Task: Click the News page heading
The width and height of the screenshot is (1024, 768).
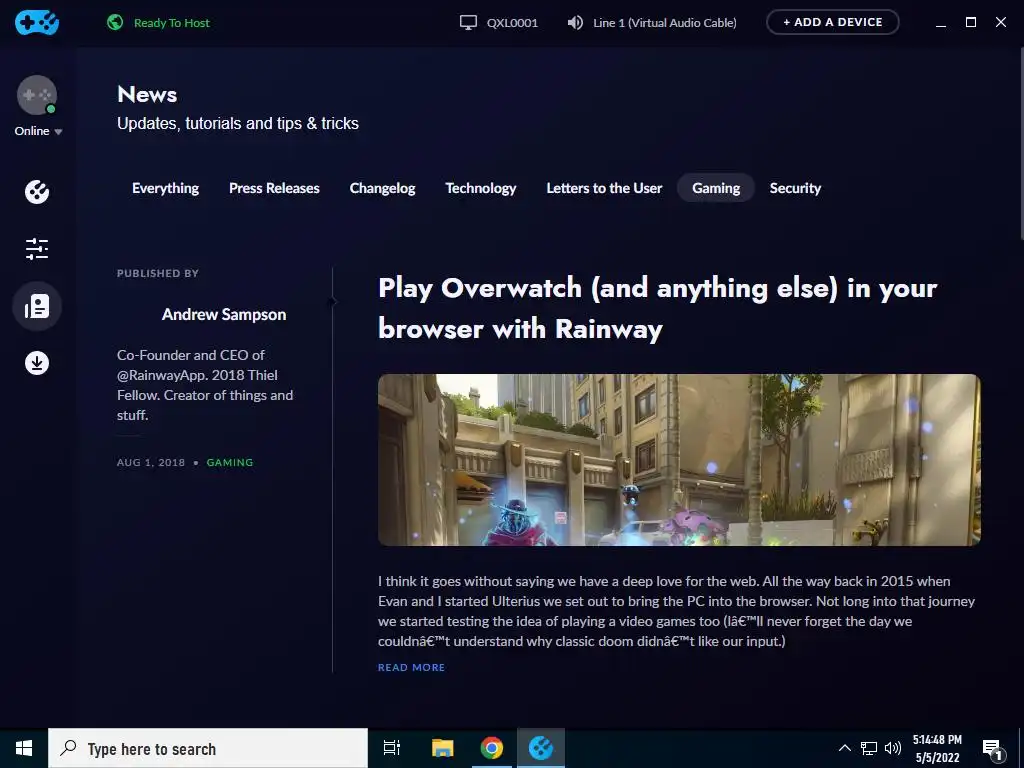Action: (147, 94)
